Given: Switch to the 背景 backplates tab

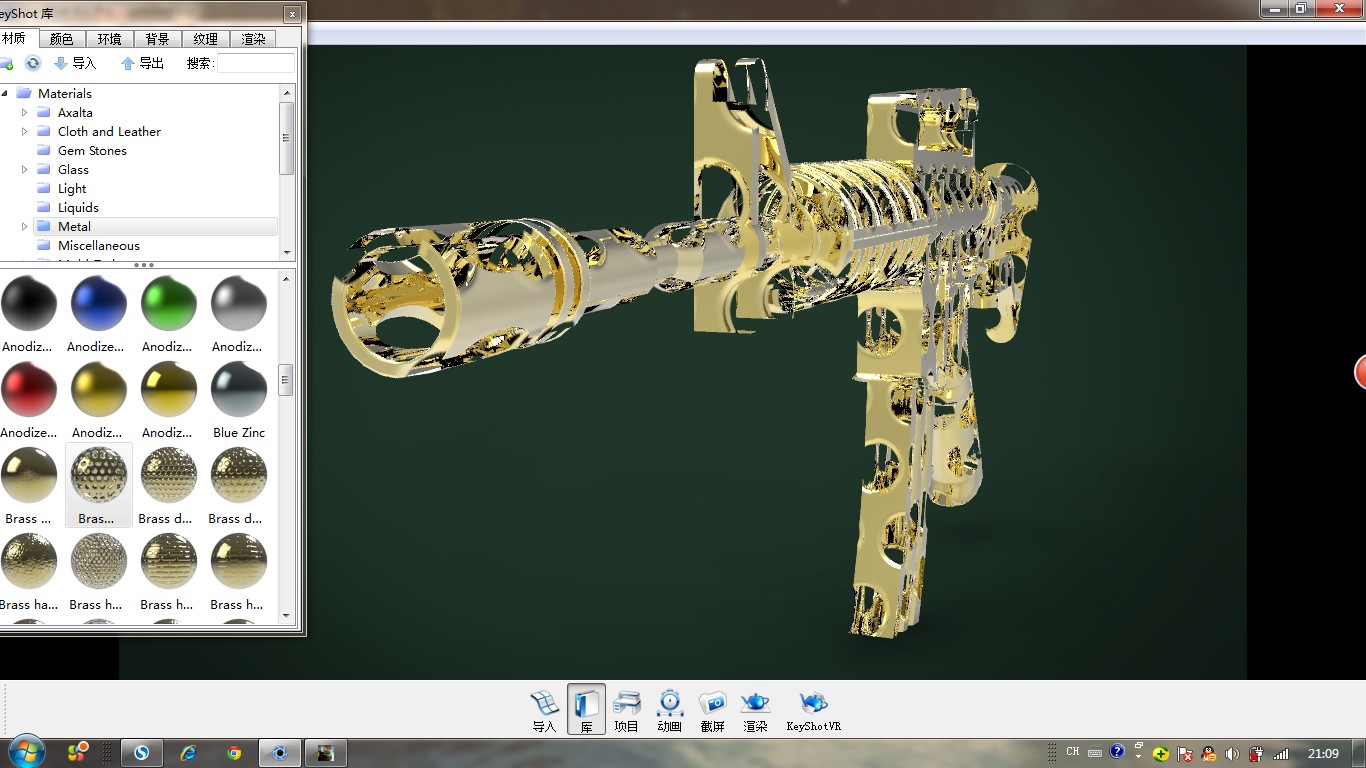Looking at the screenshot, I should (x=158, y=39).
